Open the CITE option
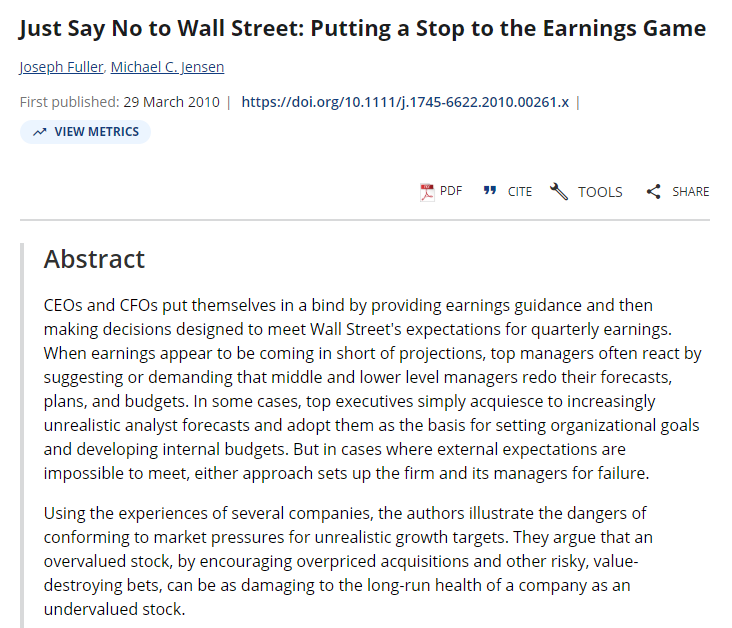 (x=520, y=192)
